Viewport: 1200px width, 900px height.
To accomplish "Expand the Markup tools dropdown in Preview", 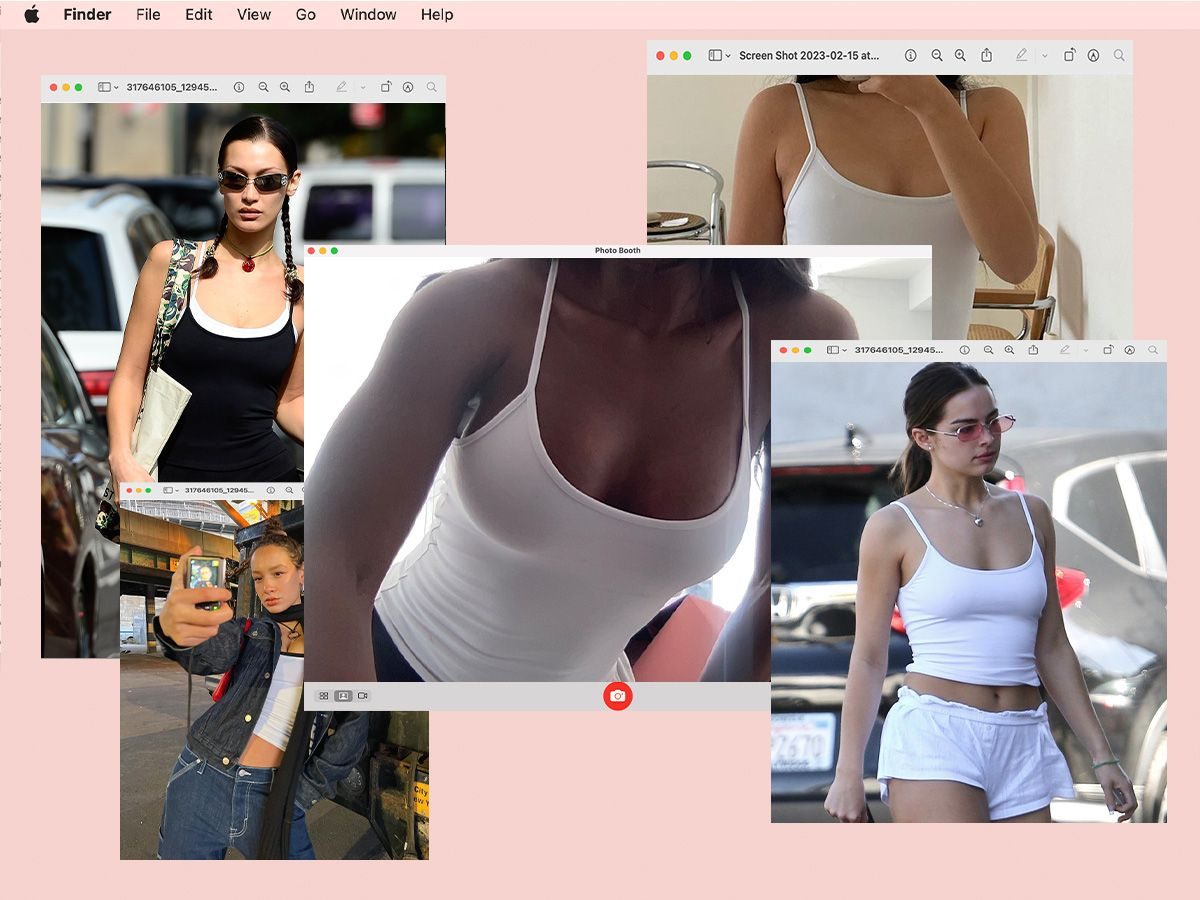I will [361, 87].
